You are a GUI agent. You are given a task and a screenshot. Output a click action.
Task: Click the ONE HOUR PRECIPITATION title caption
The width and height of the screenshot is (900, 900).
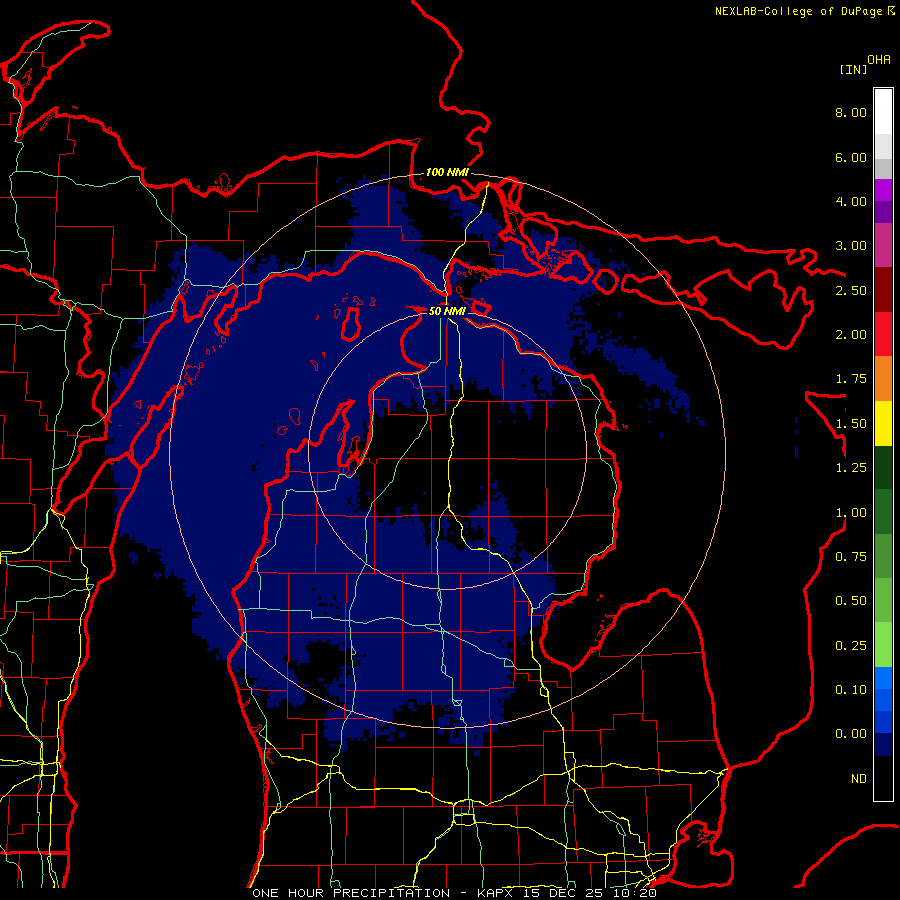(454, 893)
